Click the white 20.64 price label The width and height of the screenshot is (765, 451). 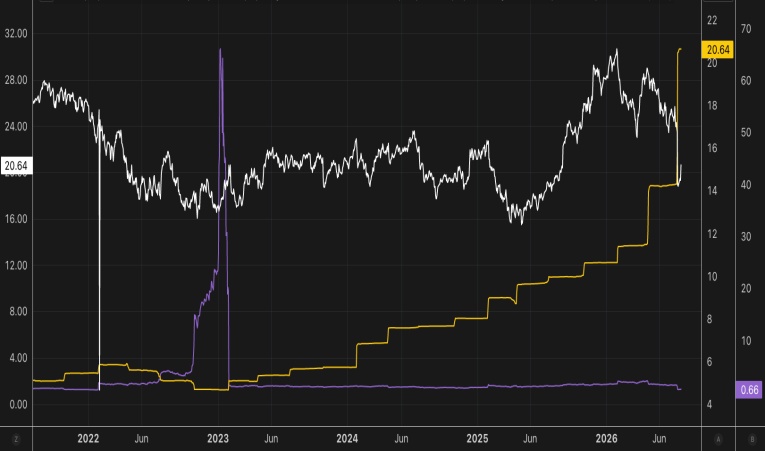pyautogui.click(x=16, y=166)
